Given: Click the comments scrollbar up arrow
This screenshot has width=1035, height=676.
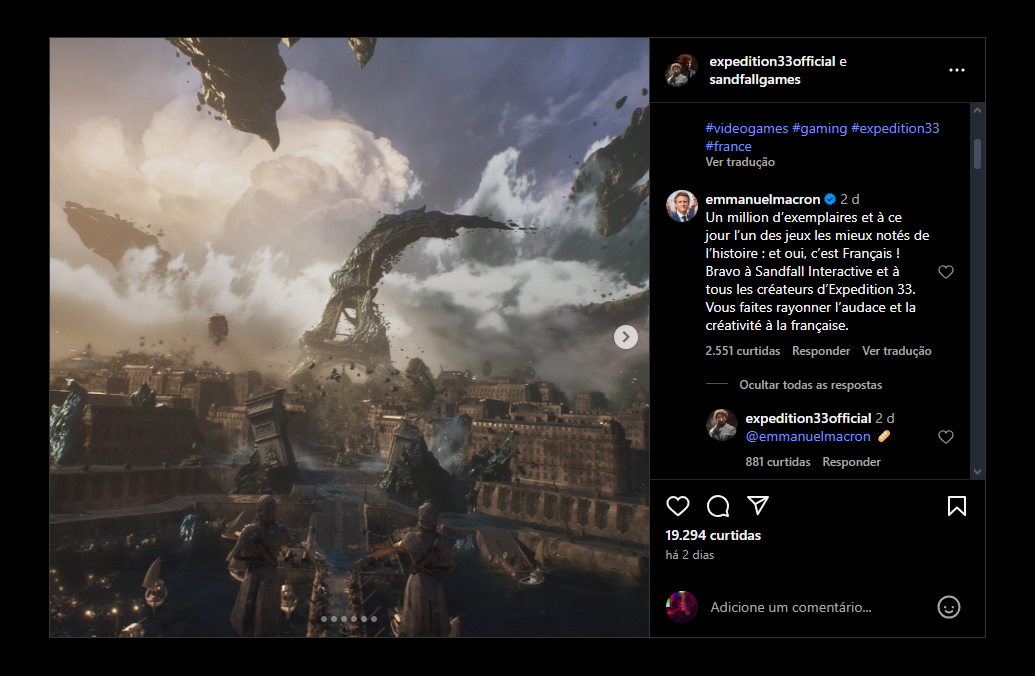Looking at the screenshot, I should (x=978, y=110).
